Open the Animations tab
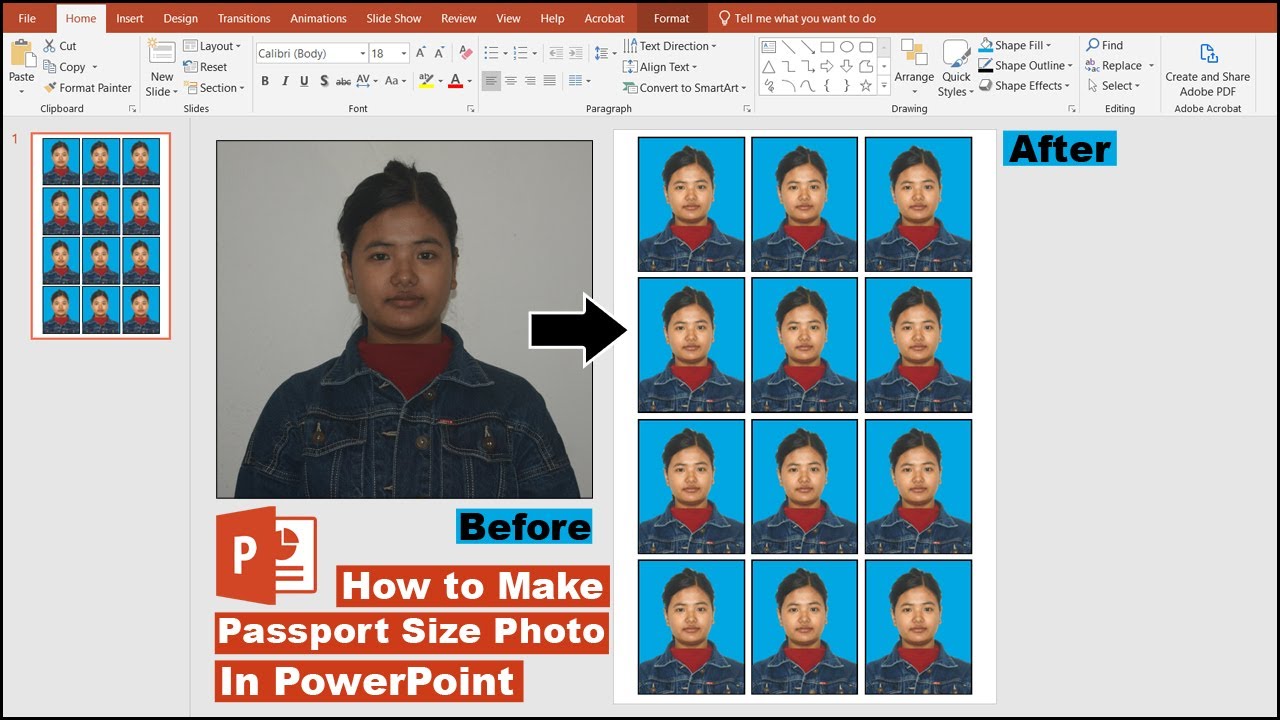This screenshot has height=720, width=1280. (x=318, y=18)
